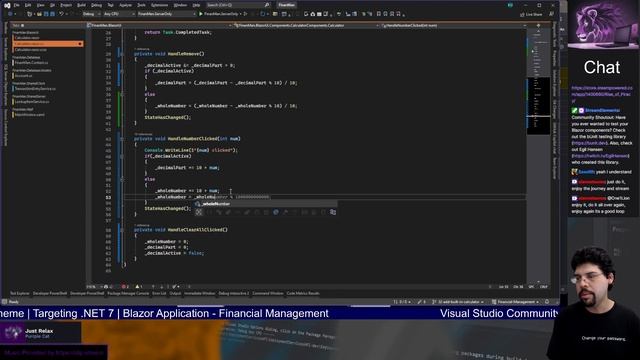Open the Calculator.razor document tab
The image size is (640, 360).
click(27, 38)
